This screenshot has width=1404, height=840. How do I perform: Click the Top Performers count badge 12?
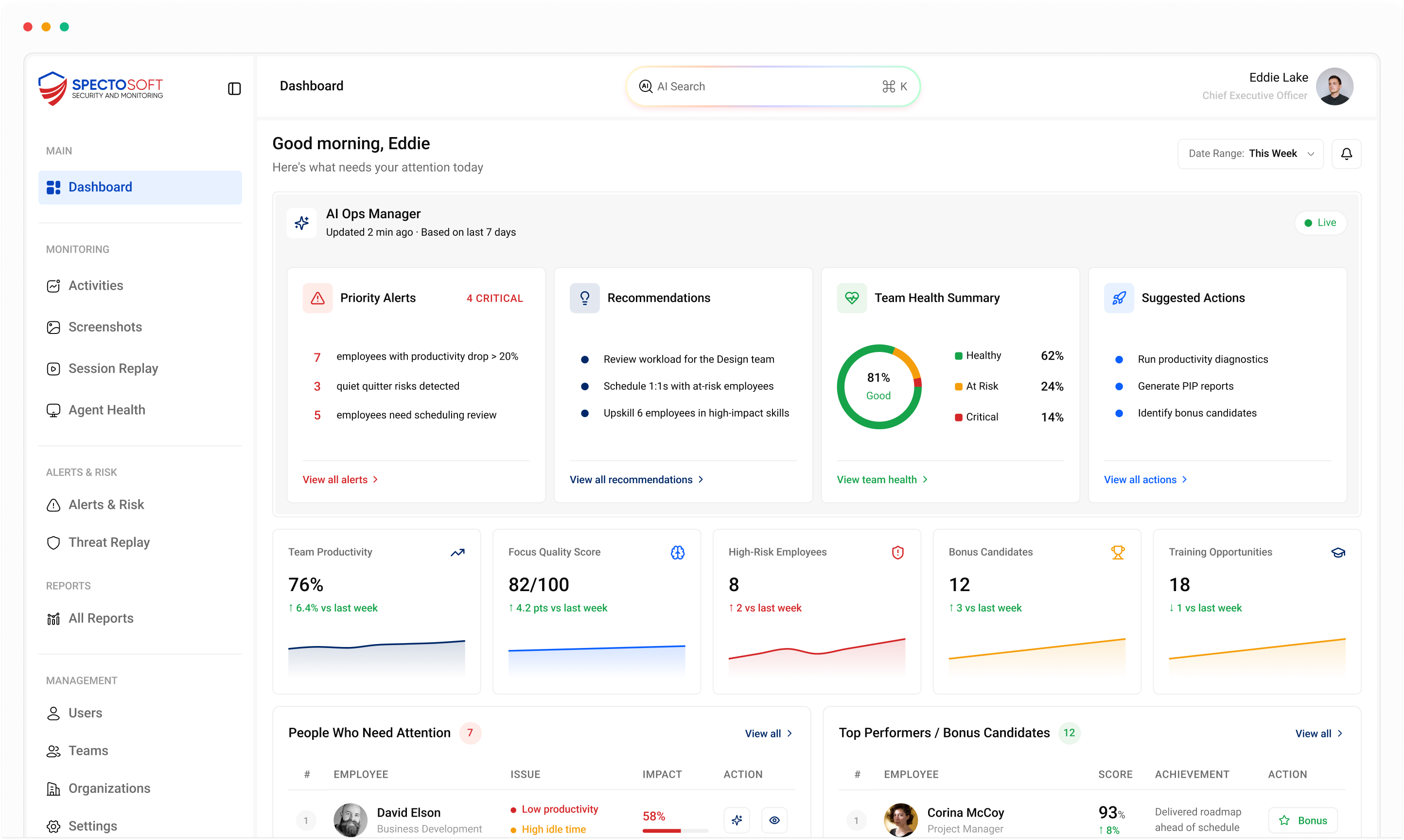pos(1069,733)
